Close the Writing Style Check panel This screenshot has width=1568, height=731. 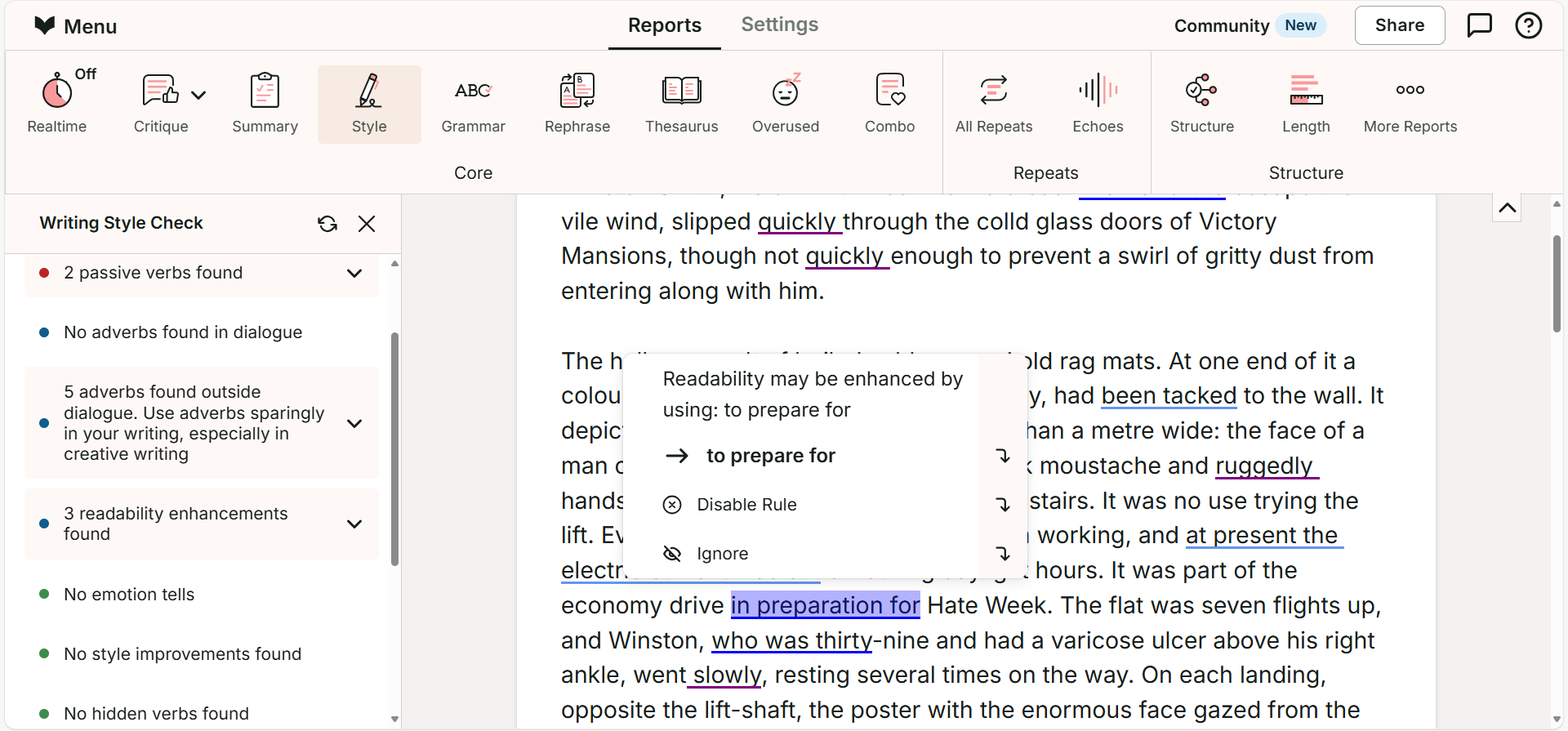pyautogui.click(x=367, y=224)
